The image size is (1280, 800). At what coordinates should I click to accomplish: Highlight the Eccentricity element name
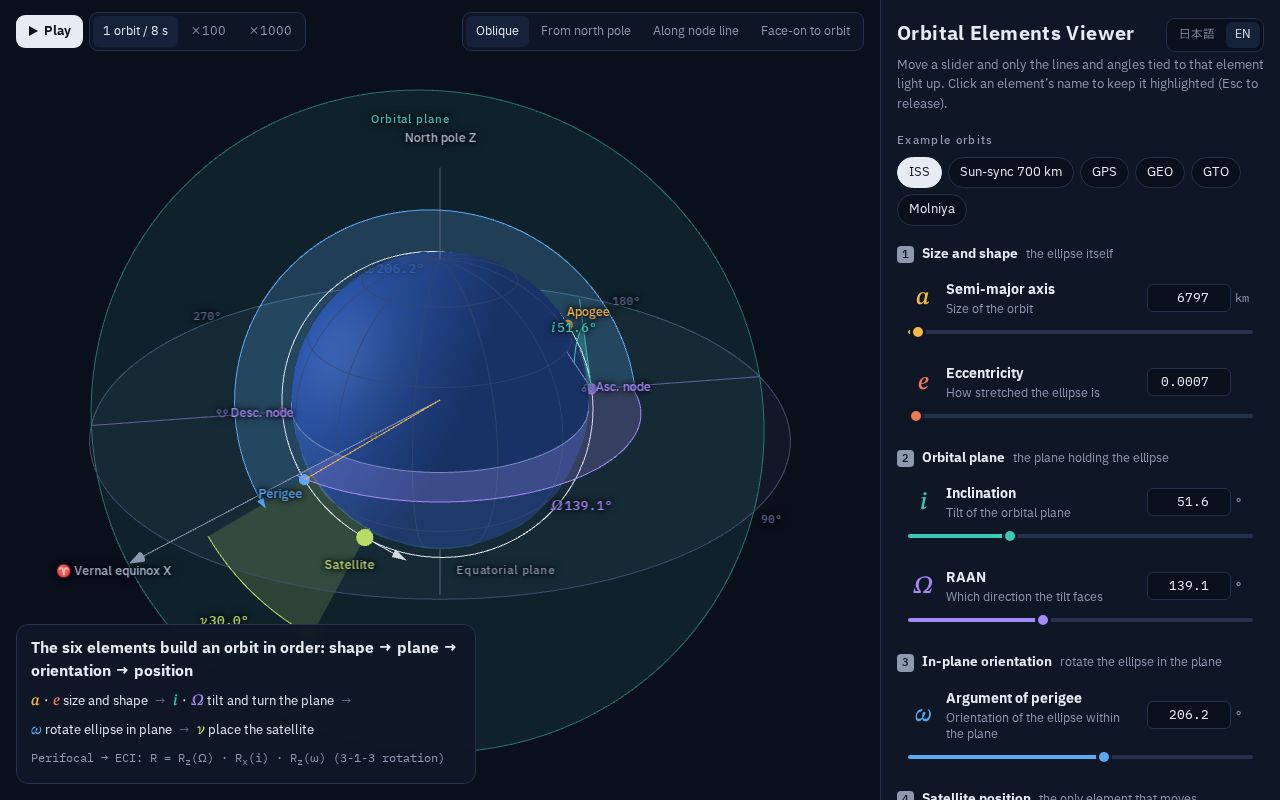[984, 373]
